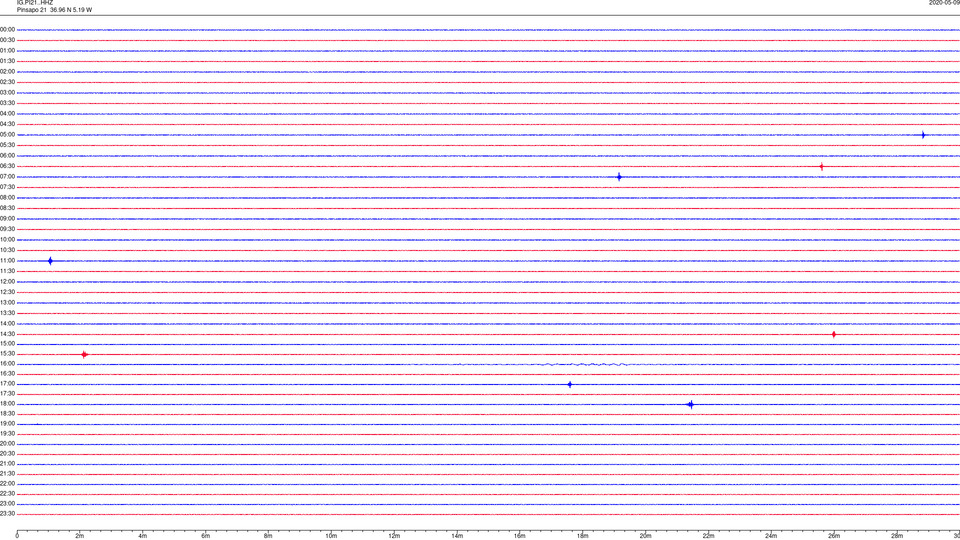Select the blue event spike on the 17:00 trace
The height and width of the screenshot is (540, 960).
(570, 384)
